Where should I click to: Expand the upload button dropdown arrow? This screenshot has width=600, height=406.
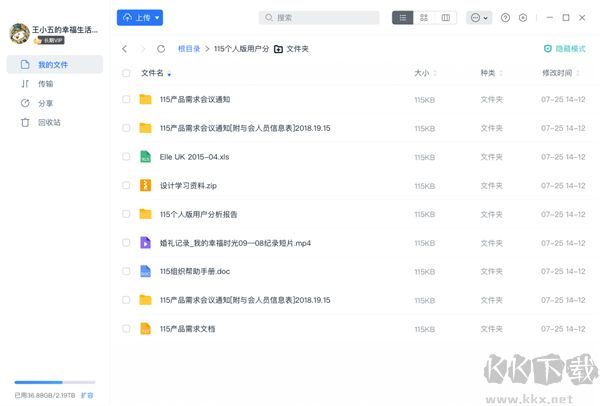[x=157, y=18]
